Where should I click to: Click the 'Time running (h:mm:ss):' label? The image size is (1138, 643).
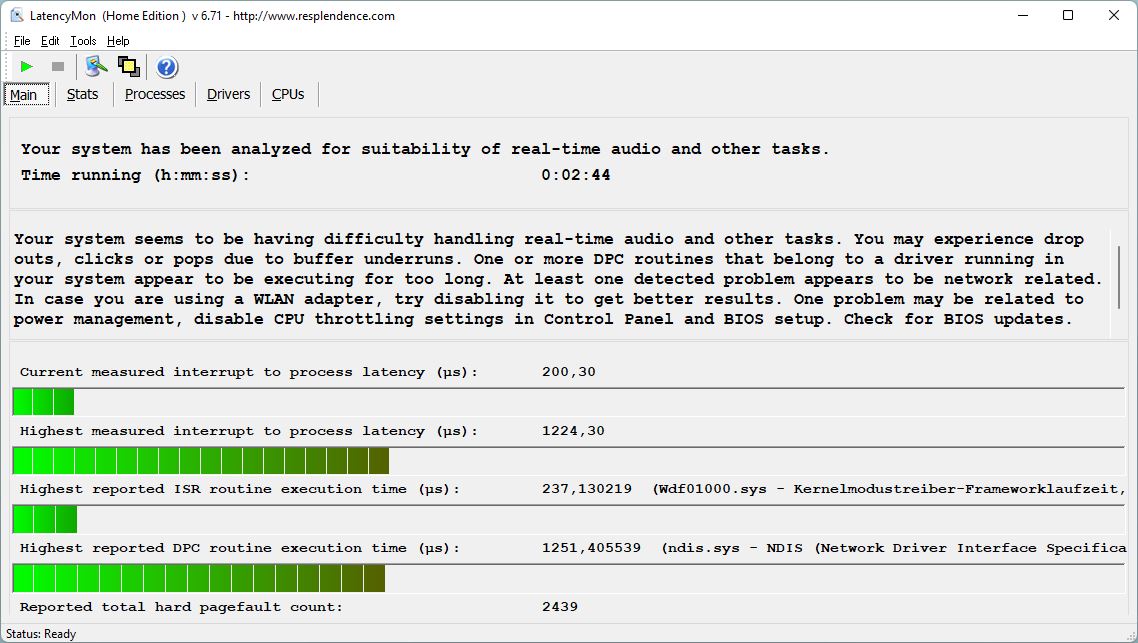coord(135,175)
